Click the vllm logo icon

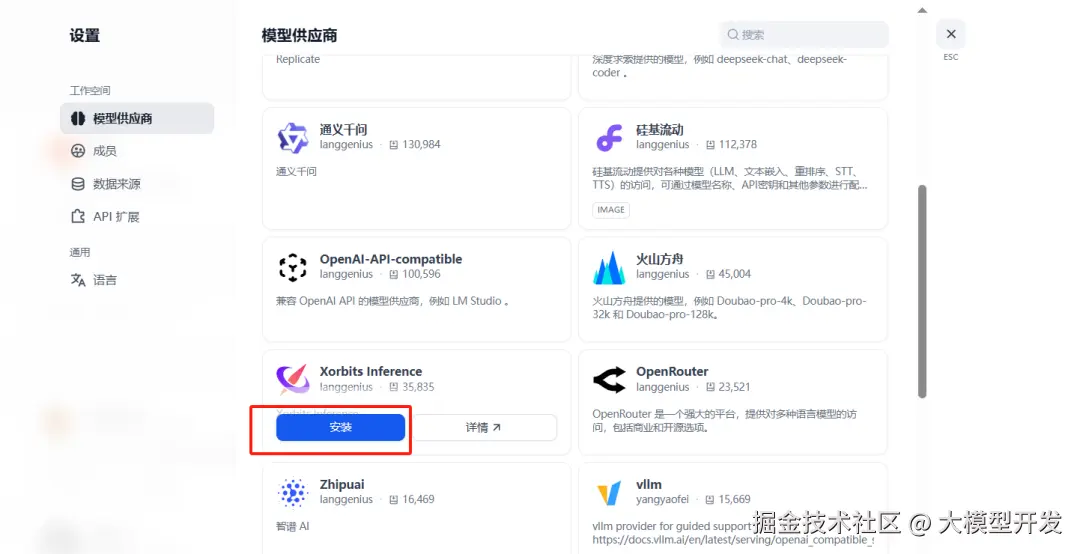click(x=609, y=492)
